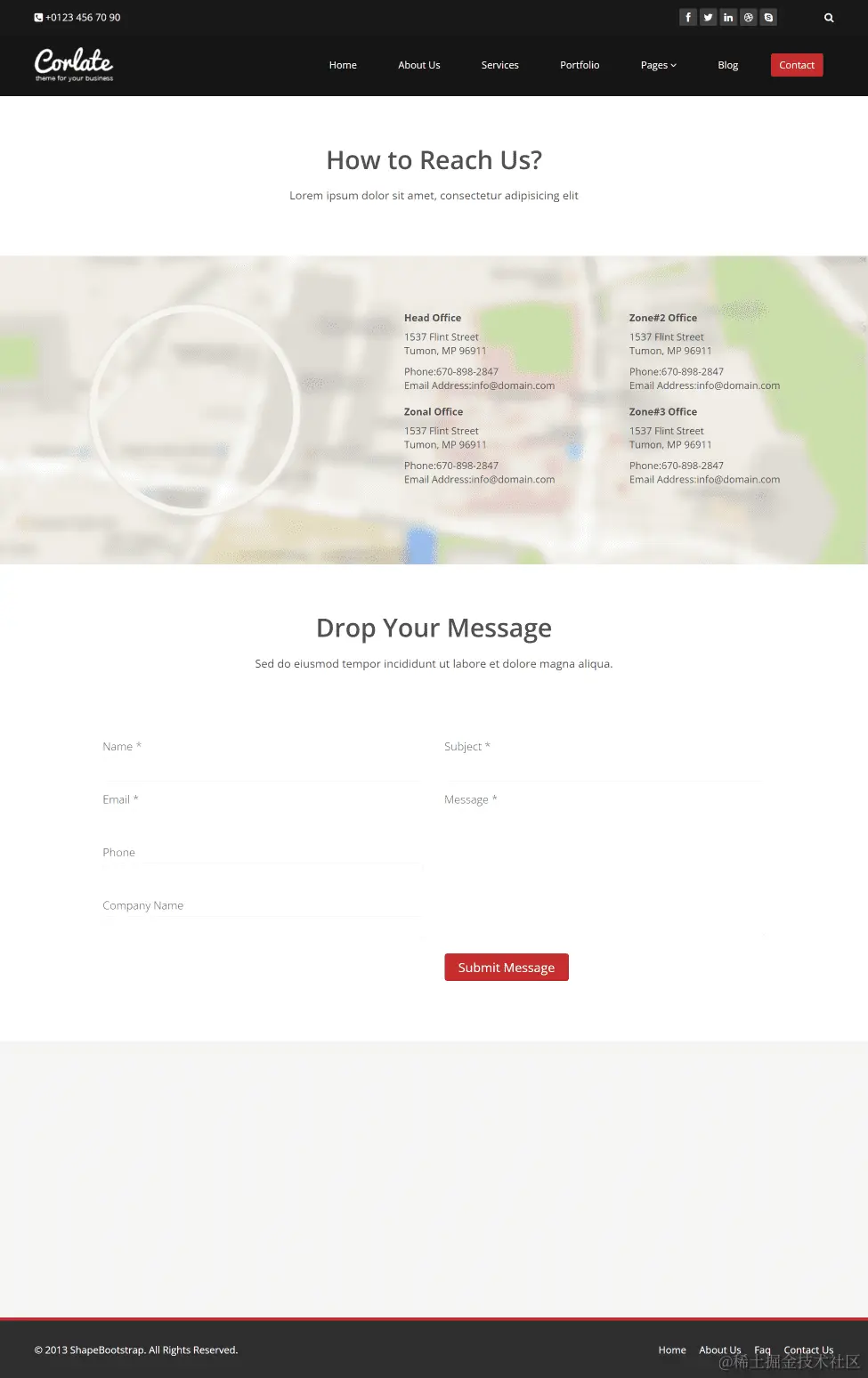Click the Submit Message button
868x1378 pixels.
pyautogui.click(x=507, y=968)
